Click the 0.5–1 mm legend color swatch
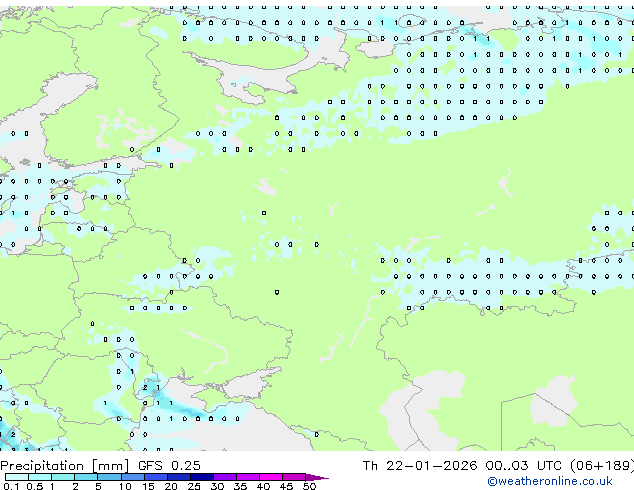Viewport: 634px width, 490px height. coord(40,477)
